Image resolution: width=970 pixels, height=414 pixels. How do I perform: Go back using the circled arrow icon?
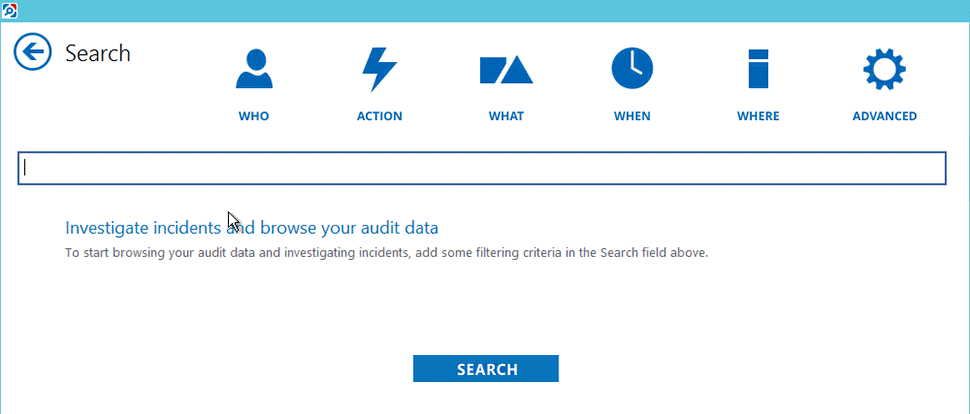(33, 52)
